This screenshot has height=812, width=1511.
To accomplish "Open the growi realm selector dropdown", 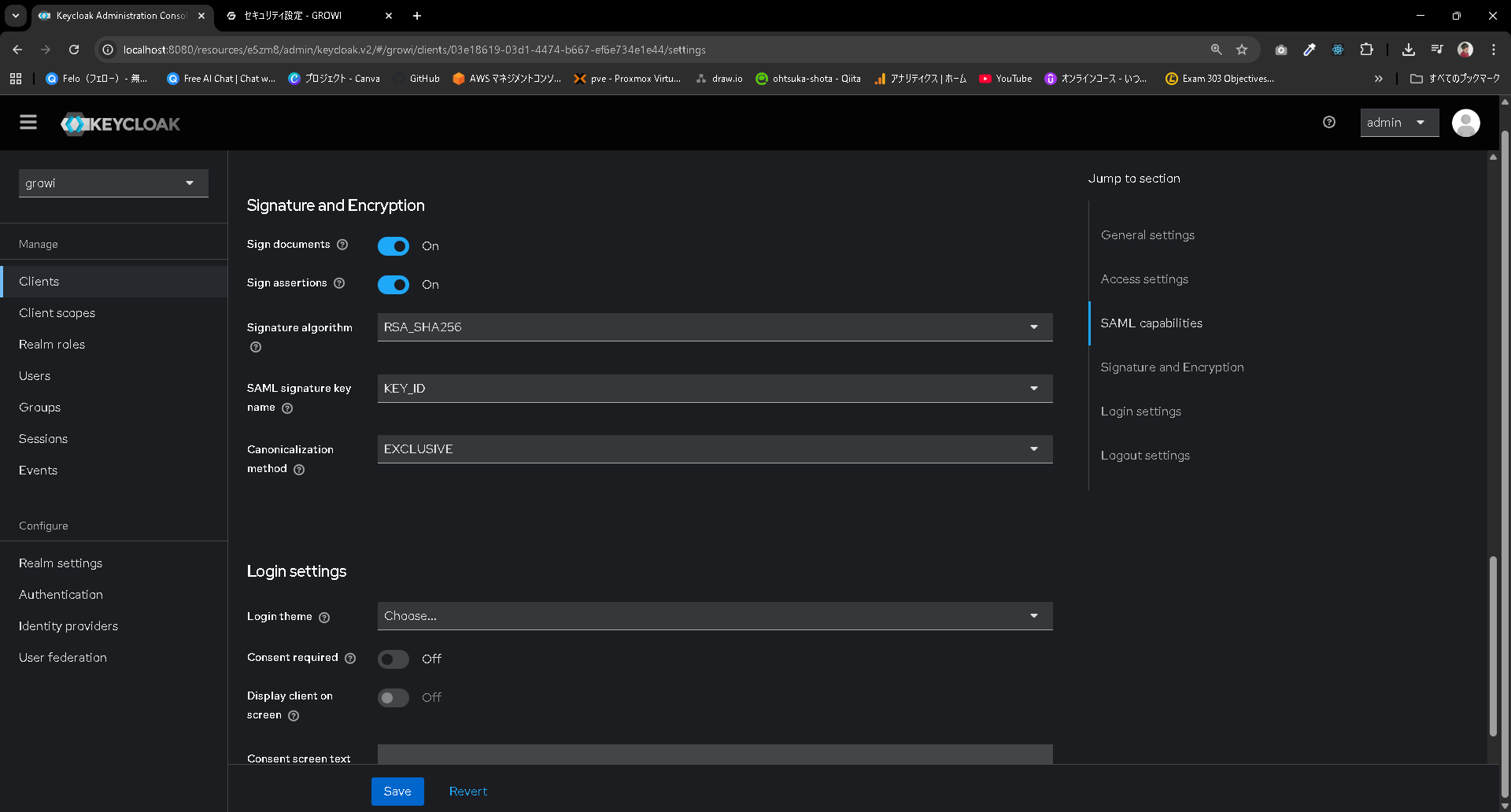I will coord(113,183).
